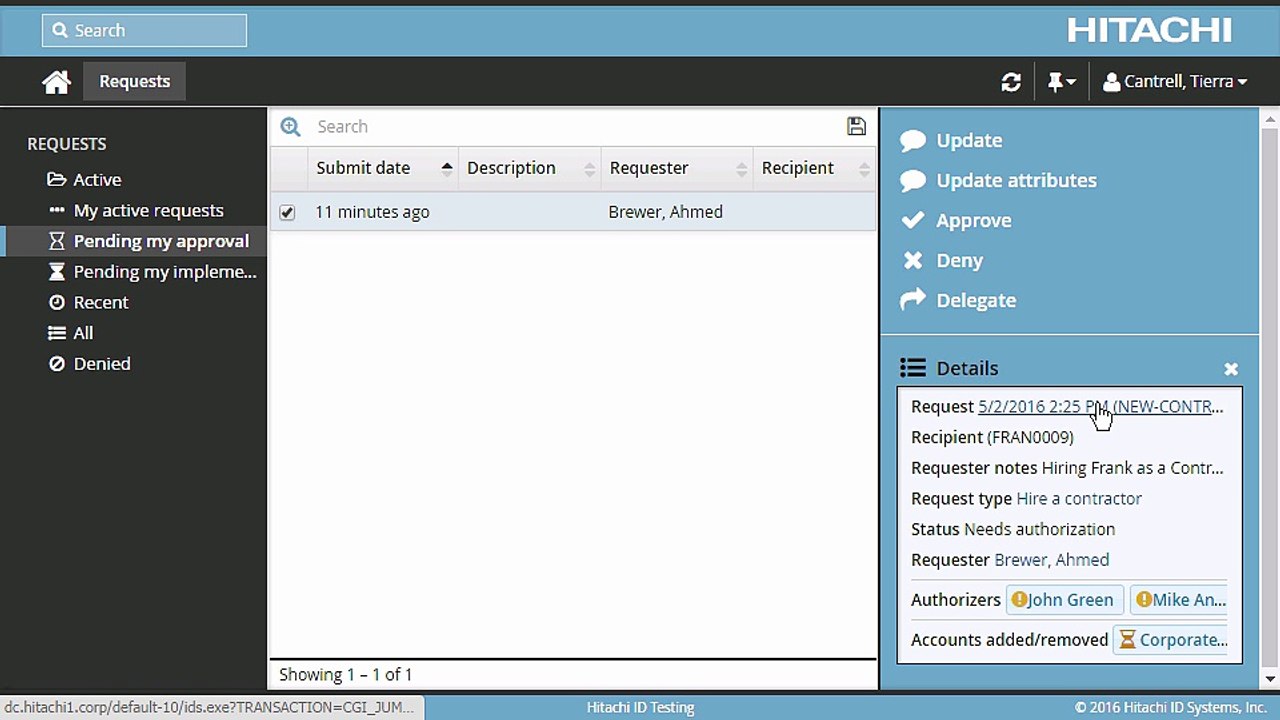Click the refresh icon in top bar
1280x720 pixels.
tap(1011, 82)
